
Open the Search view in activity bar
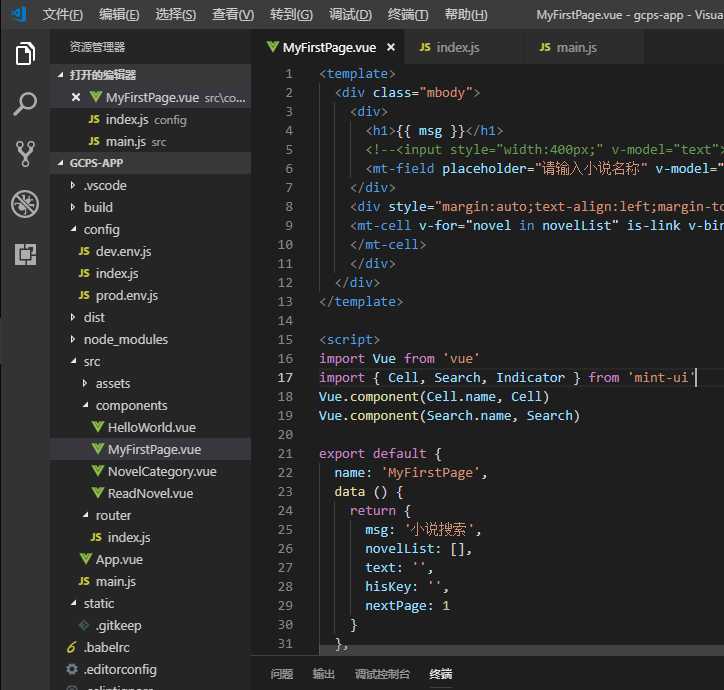point(25,103)
